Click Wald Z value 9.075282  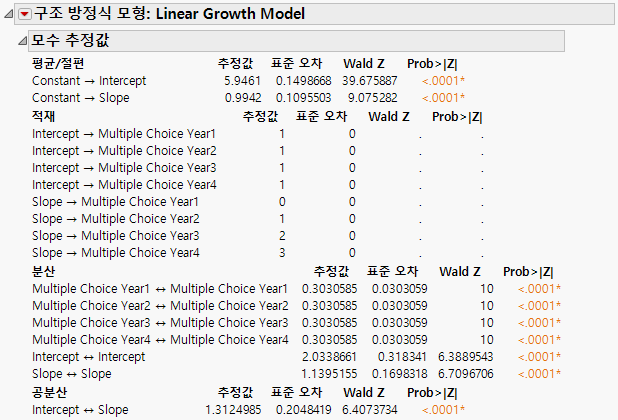point(372,98)
